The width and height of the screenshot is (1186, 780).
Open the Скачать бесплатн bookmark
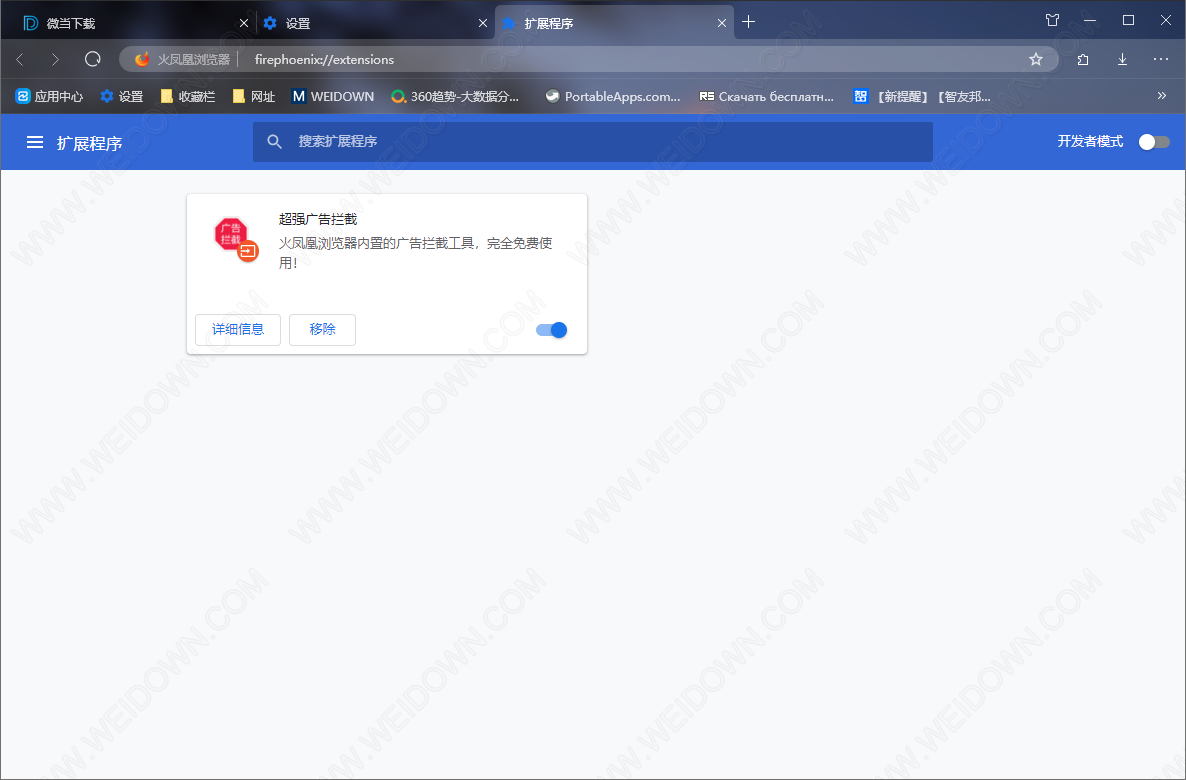pyautogui.click(x=767, y=96)
